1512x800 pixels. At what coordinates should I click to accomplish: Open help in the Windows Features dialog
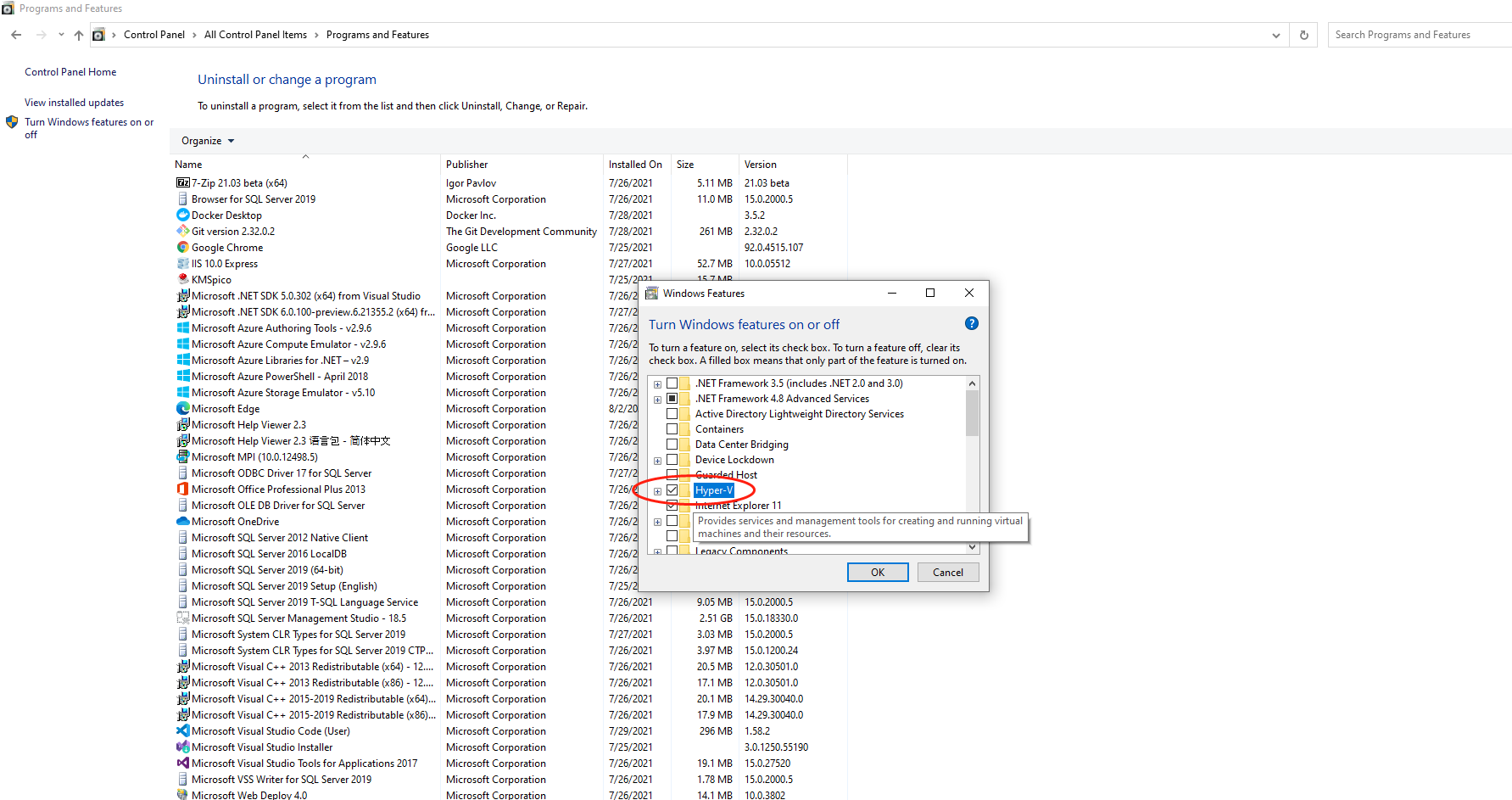(972, 323)
